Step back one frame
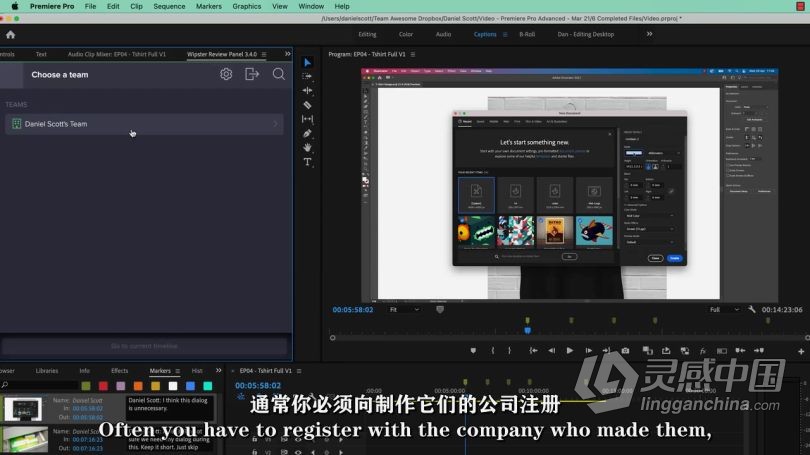This screenshot has height=455, width=810. [552, 351]
